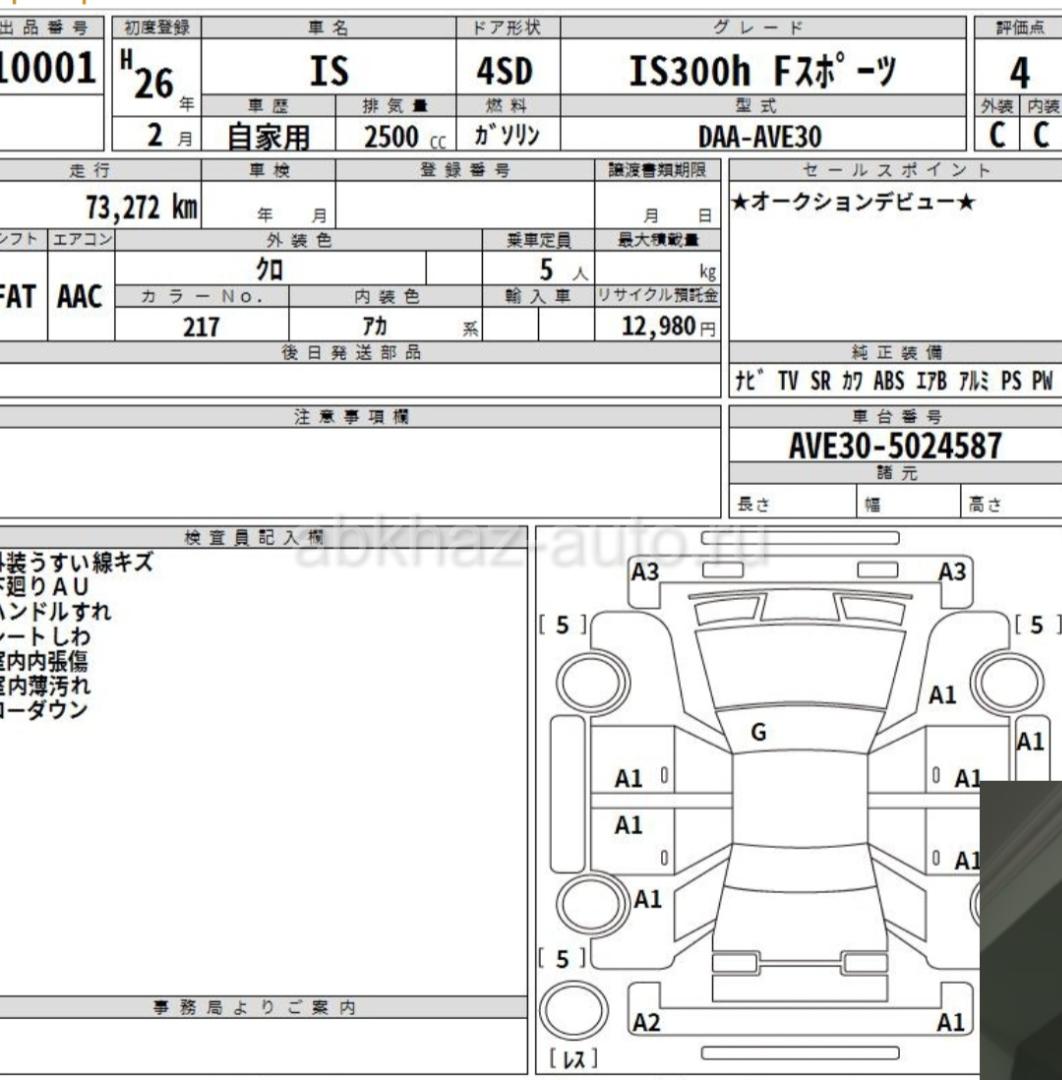This screenshot has width=1062, height=1080.
Task: Select the inspector note "ローダウン"
Action: (x=44, y=710)
